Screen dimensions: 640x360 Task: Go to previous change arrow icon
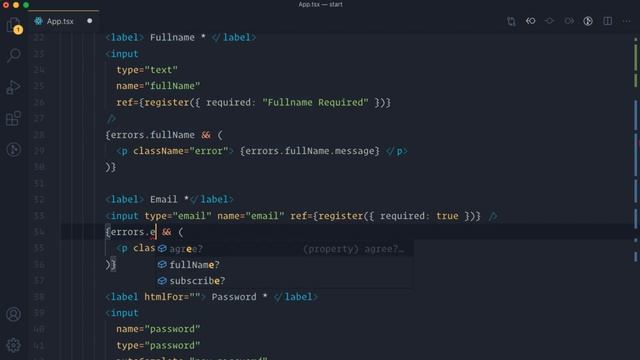pyautogui.click(x=530, y=21)
